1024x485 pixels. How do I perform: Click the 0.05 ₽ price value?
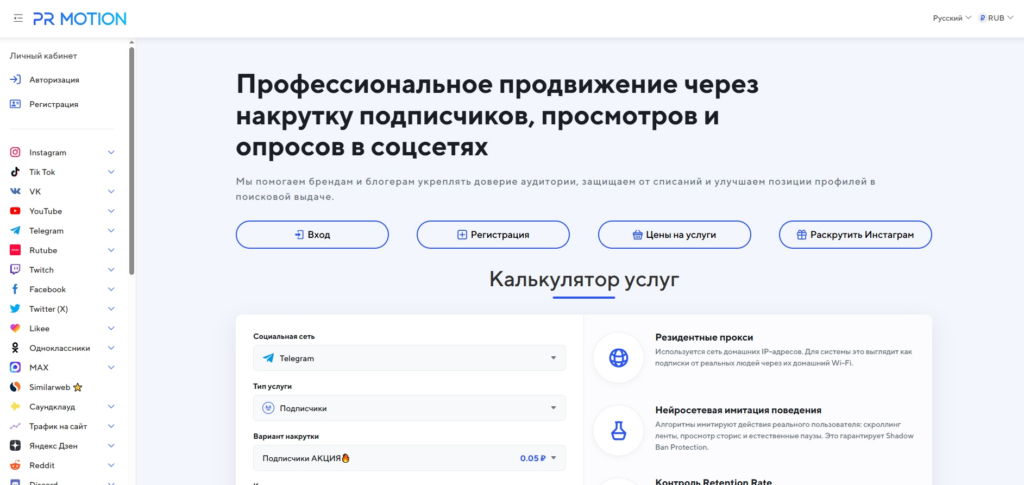(533, 458)
